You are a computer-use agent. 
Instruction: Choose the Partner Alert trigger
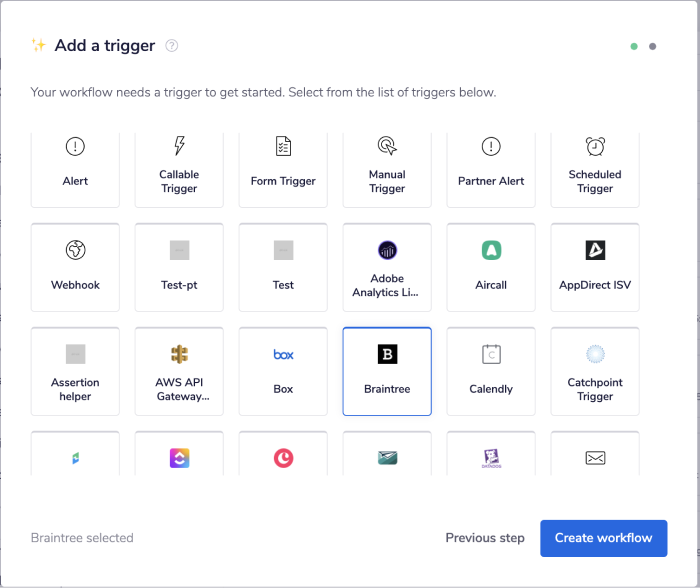tap(491, 166)
